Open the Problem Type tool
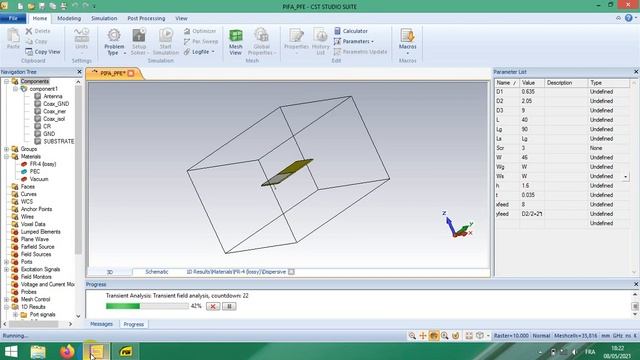Screen dimensions: 640x360 (114, 41)
